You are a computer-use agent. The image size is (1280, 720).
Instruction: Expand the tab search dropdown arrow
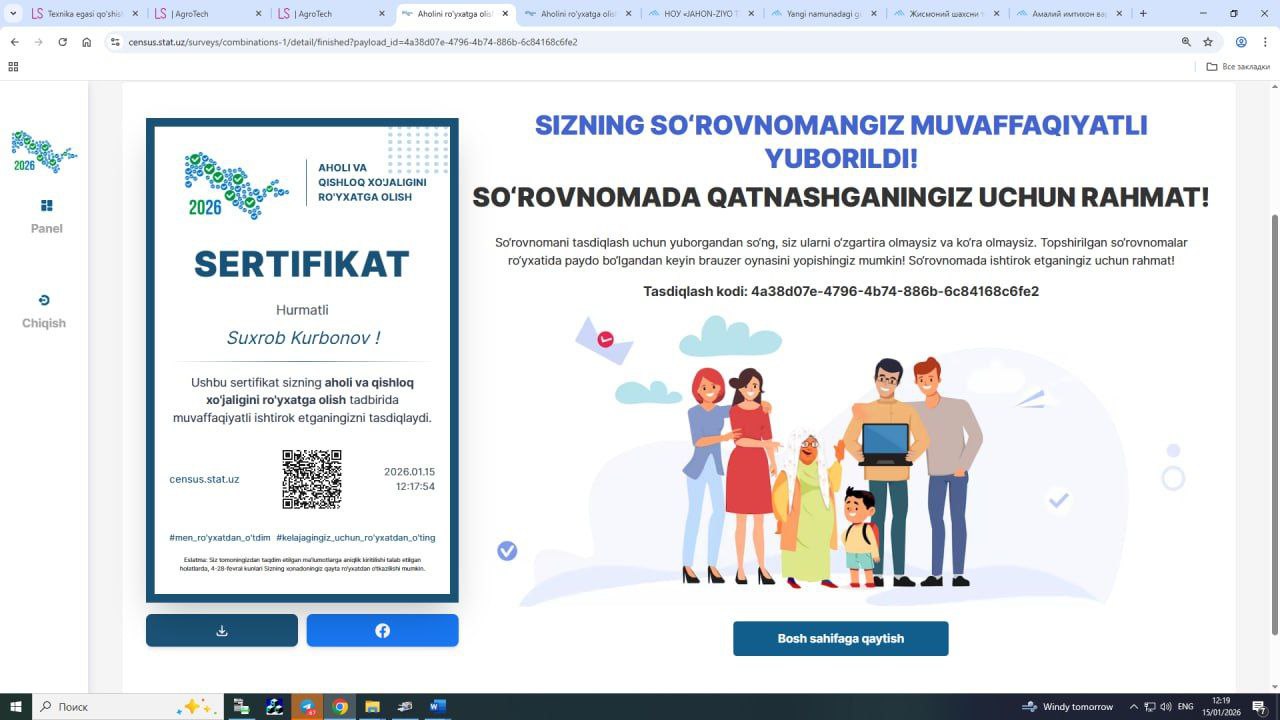[13, 14]
